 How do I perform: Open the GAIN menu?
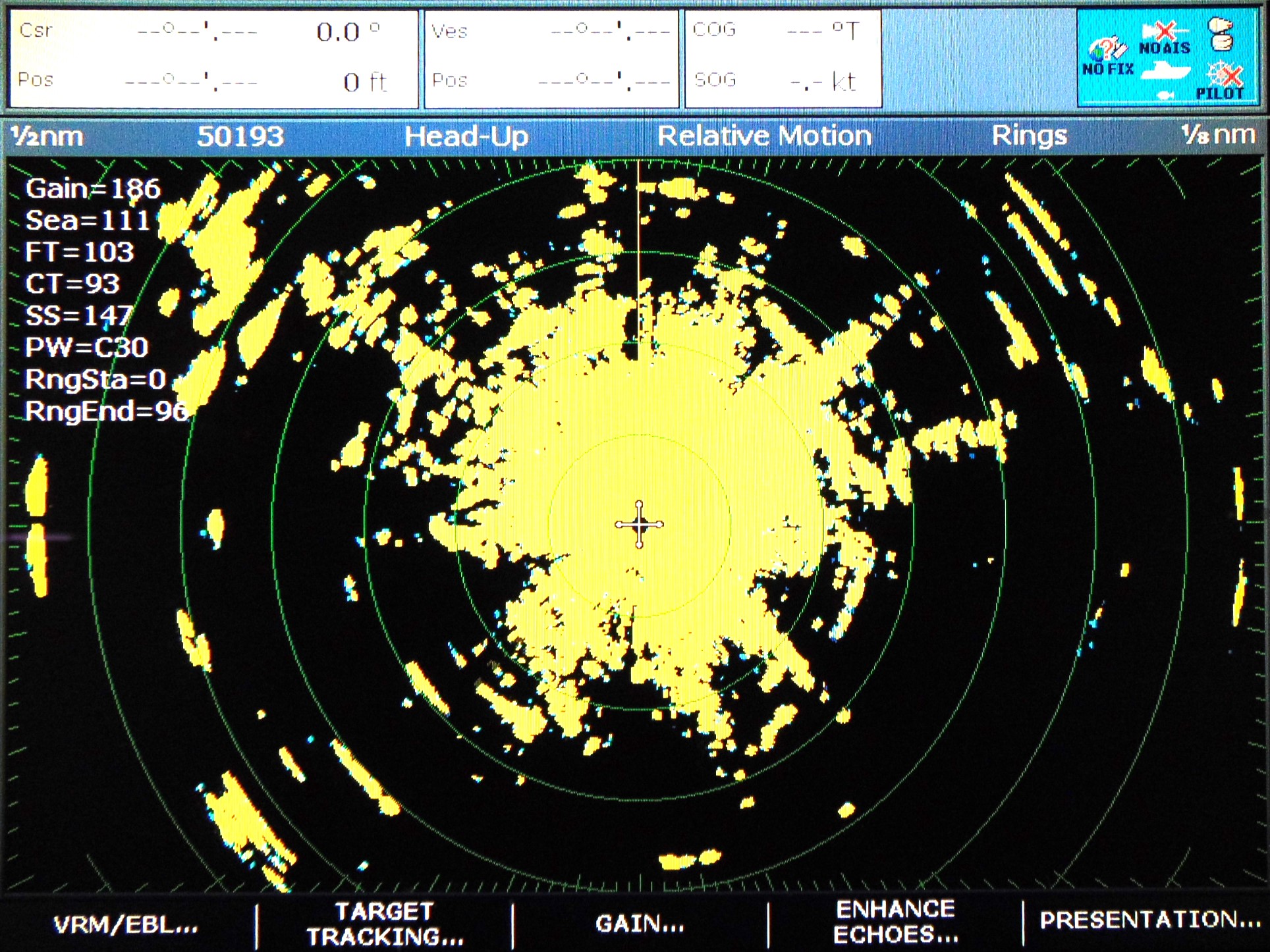pos(640,923)
